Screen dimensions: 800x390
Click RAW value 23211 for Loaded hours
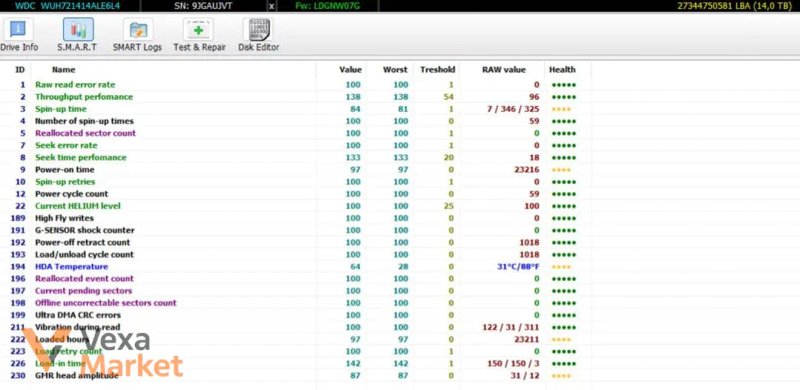[x=527, y=339]
